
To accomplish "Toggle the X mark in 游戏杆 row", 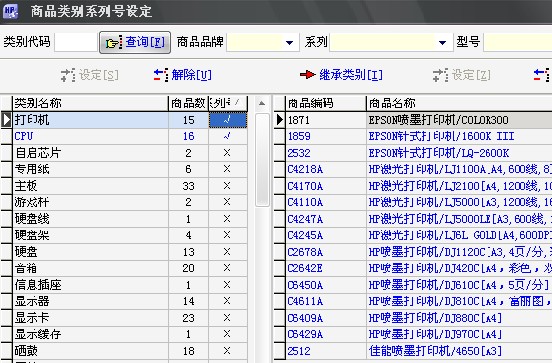I will [x=228, y=202].
